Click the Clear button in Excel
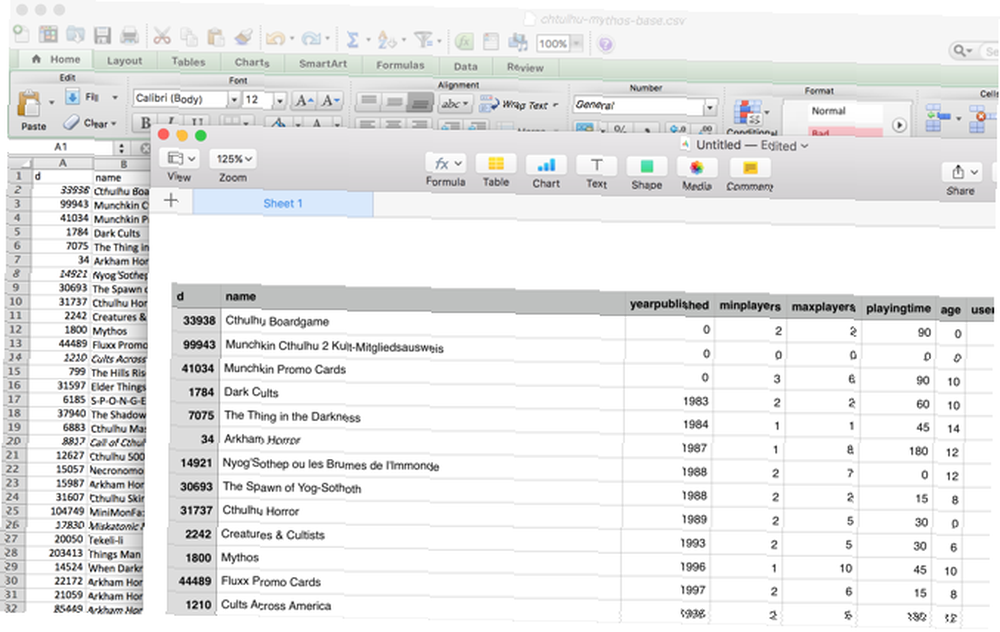Image resolution: width=1000 pixels, height=632 pixels. 91,122
